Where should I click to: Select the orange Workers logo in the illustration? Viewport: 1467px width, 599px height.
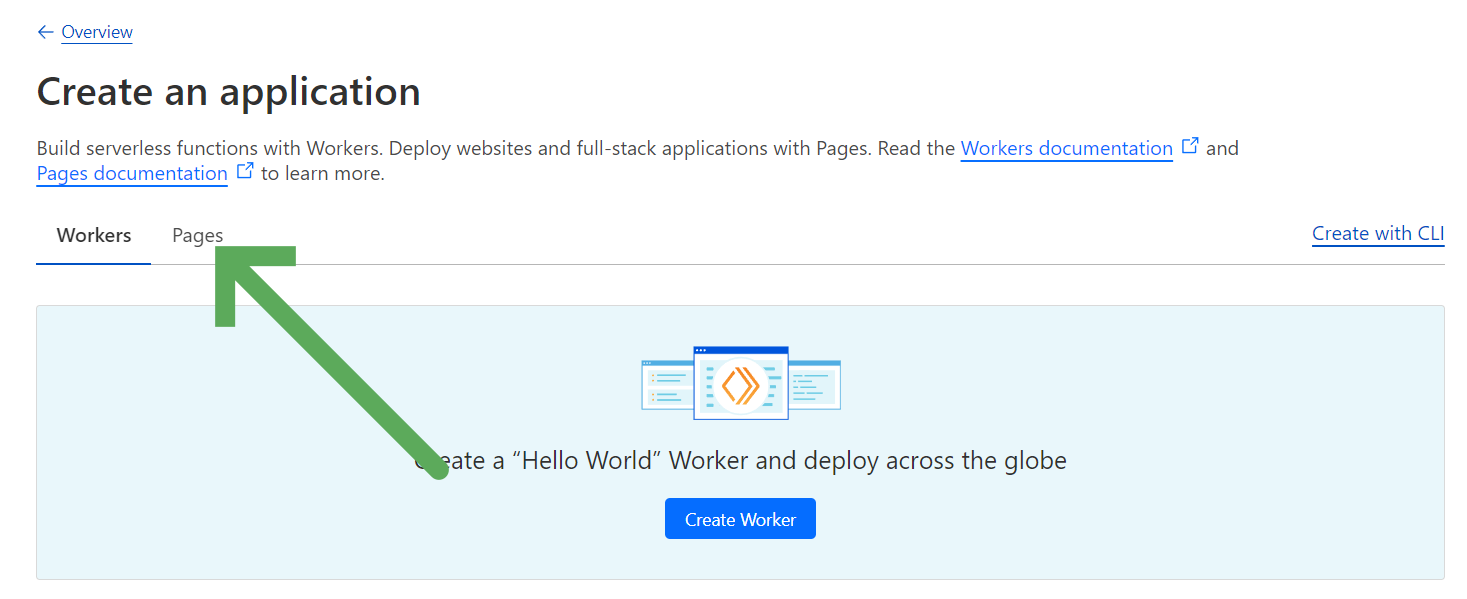[740, 385]
